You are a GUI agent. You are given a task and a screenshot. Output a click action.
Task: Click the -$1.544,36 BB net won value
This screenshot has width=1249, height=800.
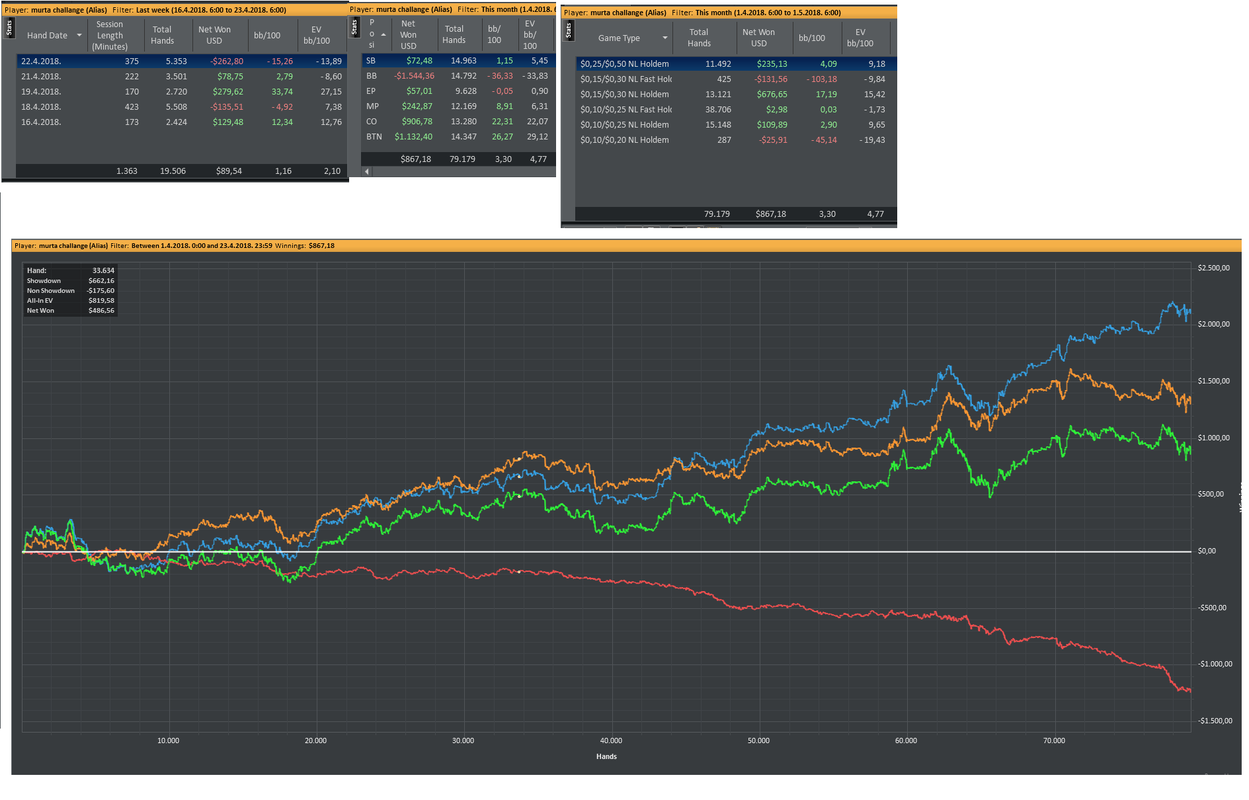pos(413,75)
